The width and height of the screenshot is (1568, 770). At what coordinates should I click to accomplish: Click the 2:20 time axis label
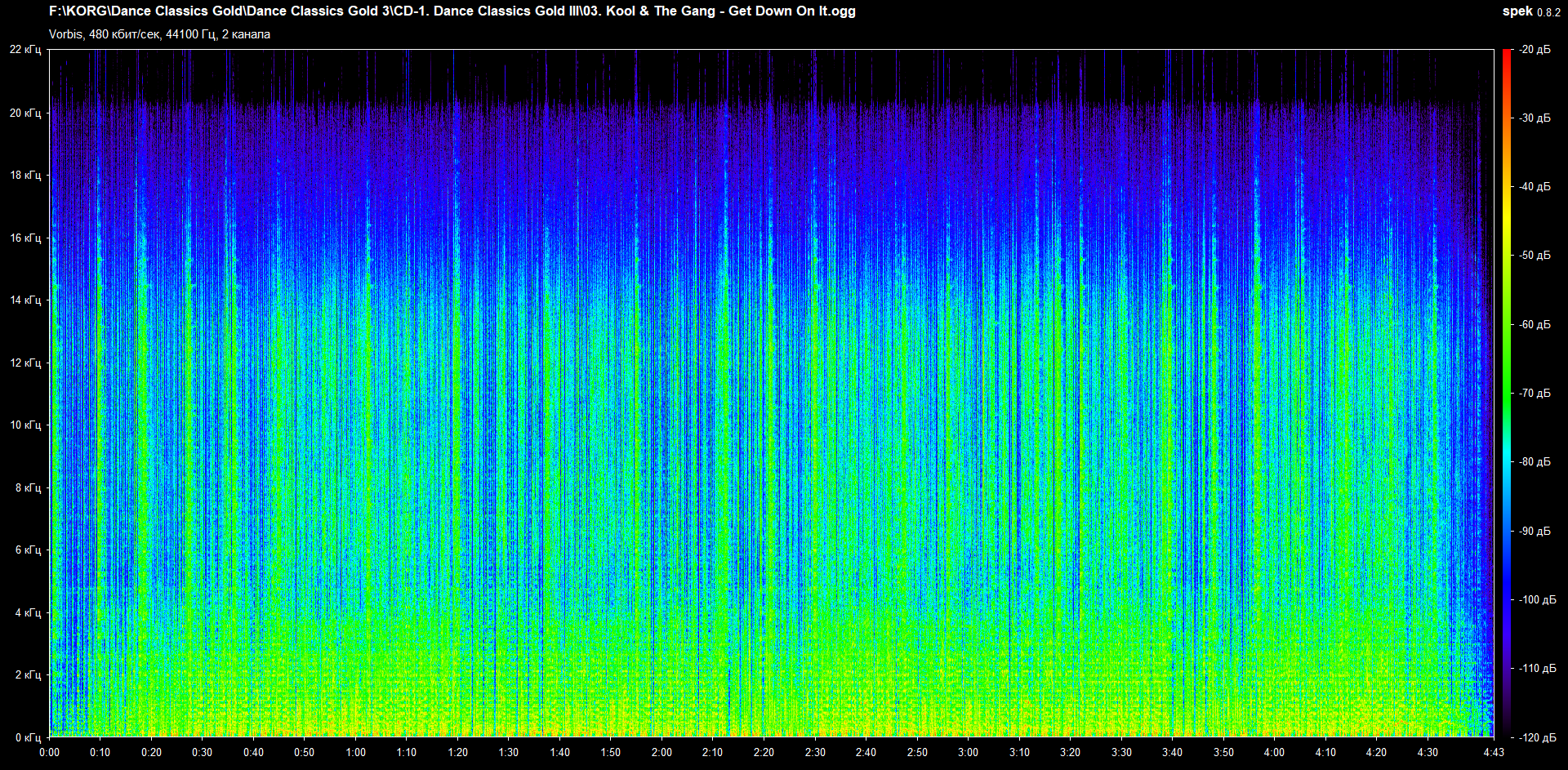coord(764,752)
